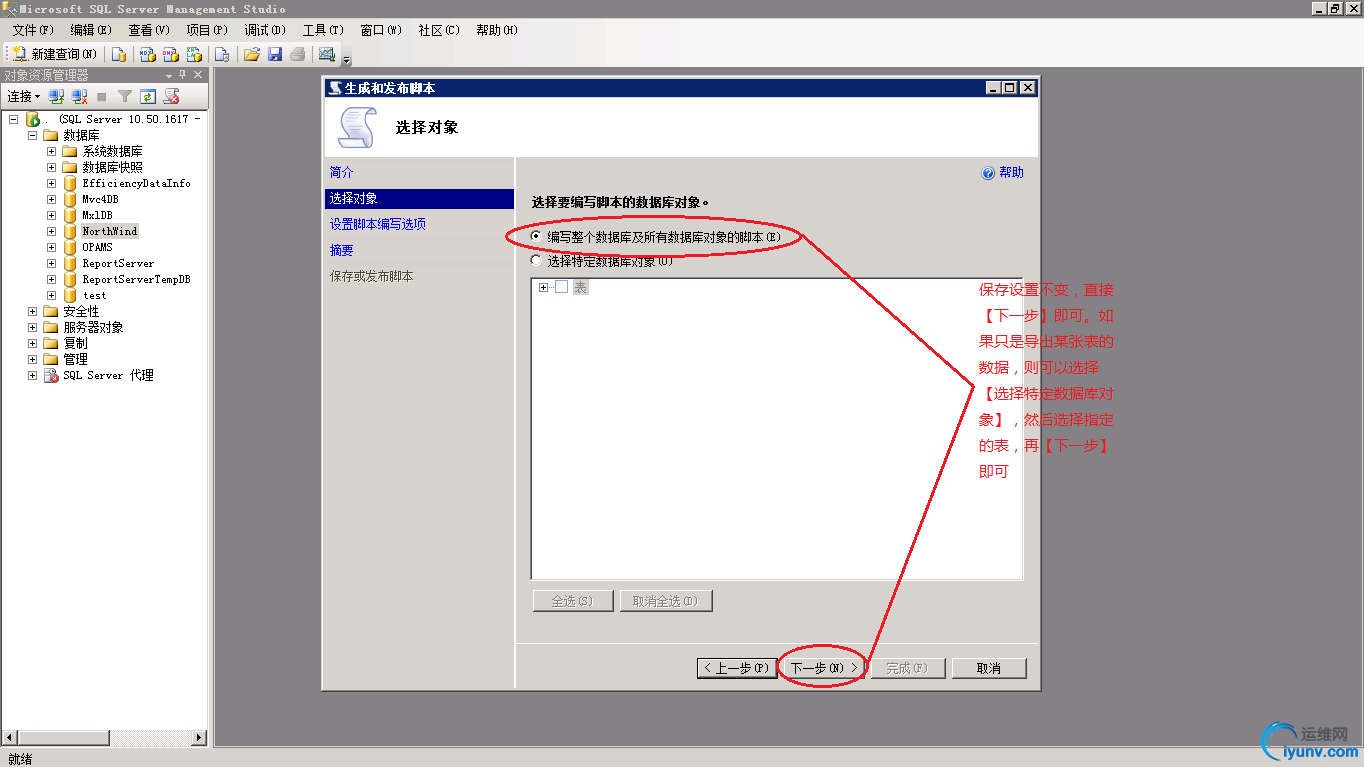Expand the ReportServerTempDB node
Screen dimensions: 1364x768
pyautogui.click(x=51, y=279)
